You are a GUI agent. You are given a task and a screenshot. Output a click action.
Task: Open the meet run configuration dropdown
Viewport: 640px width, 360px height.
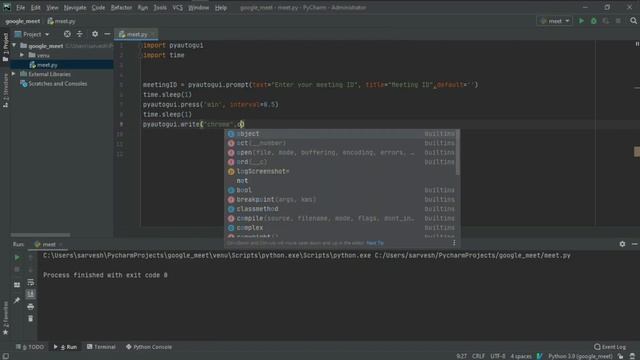tap(554, 21)
